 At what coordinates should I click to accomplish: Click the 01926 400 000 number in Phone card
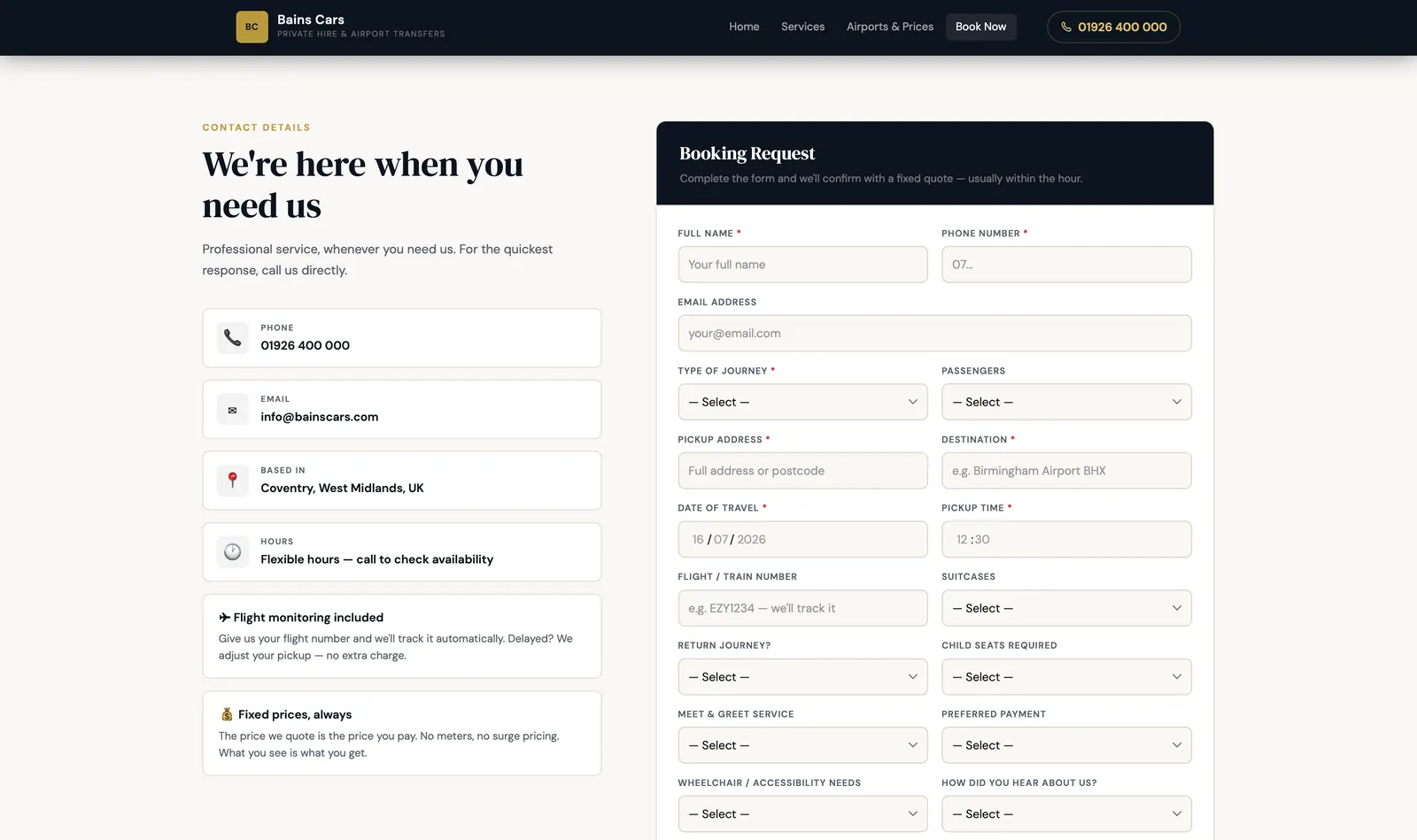[x=306, y=345]
